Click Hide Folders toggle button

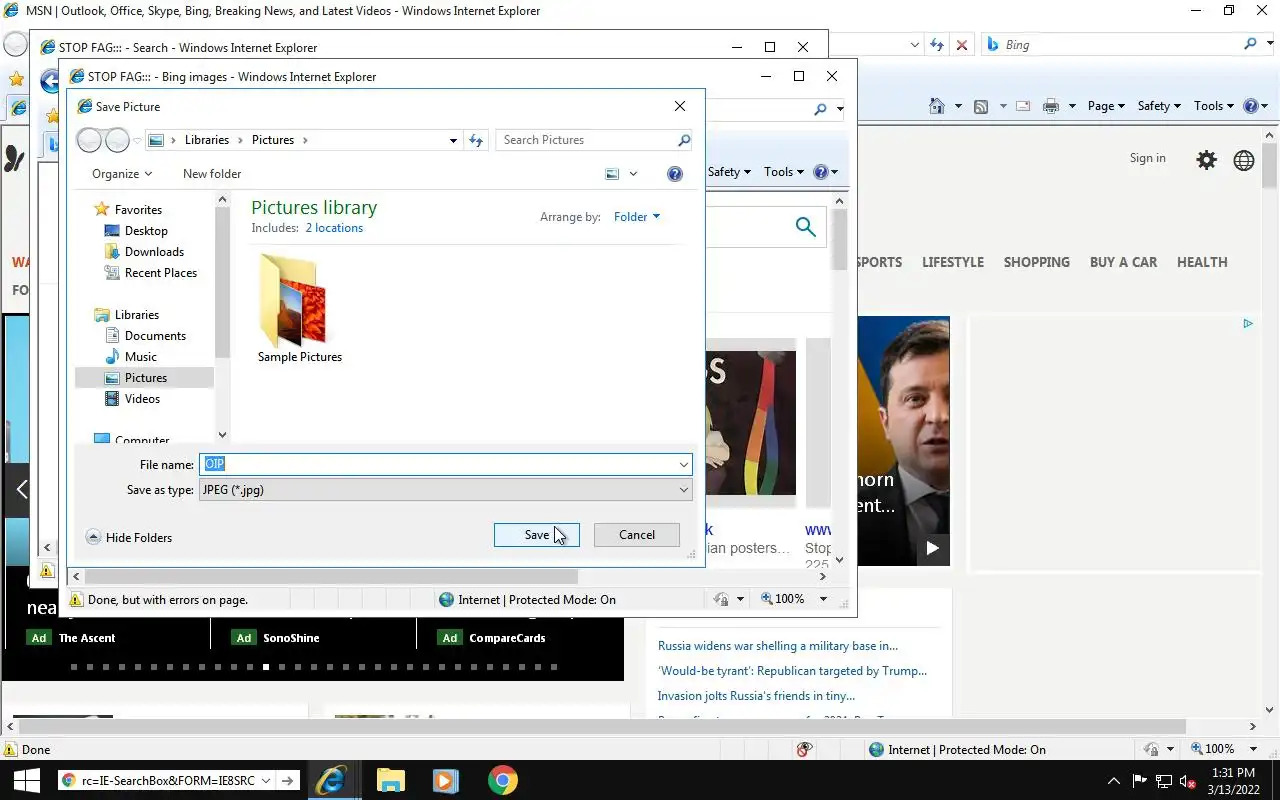(129, 537)
